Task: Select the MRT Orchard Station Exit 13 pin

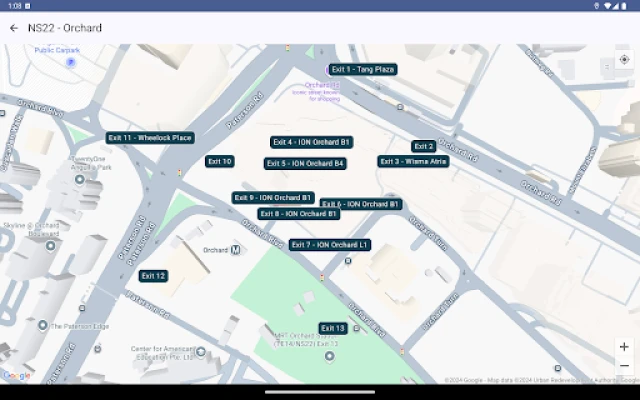Action: (x=329, y=356)
